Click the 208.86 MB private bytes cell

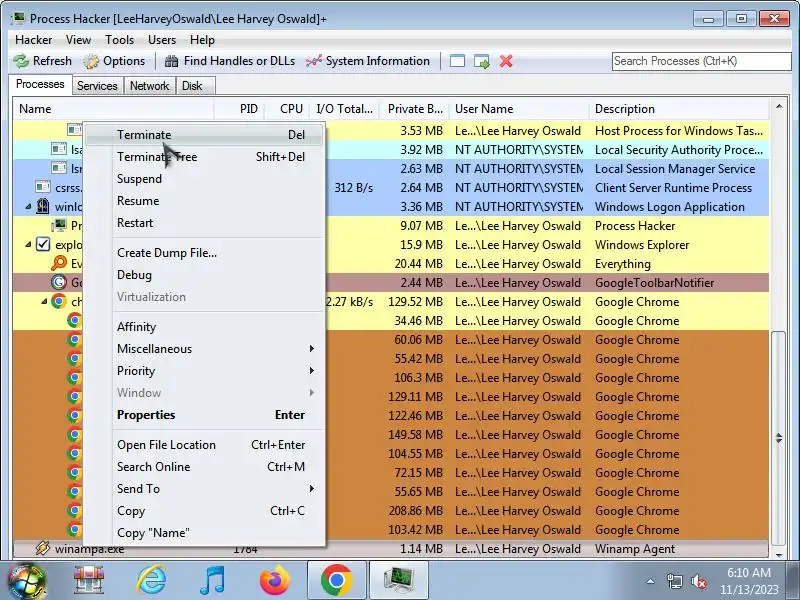(415, 510)
